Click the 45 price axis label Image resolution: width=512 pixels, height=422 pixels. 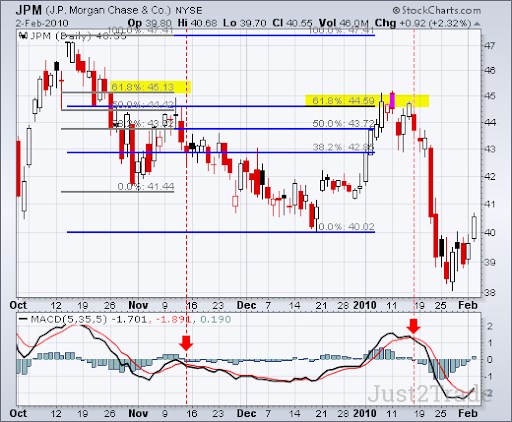490,96
